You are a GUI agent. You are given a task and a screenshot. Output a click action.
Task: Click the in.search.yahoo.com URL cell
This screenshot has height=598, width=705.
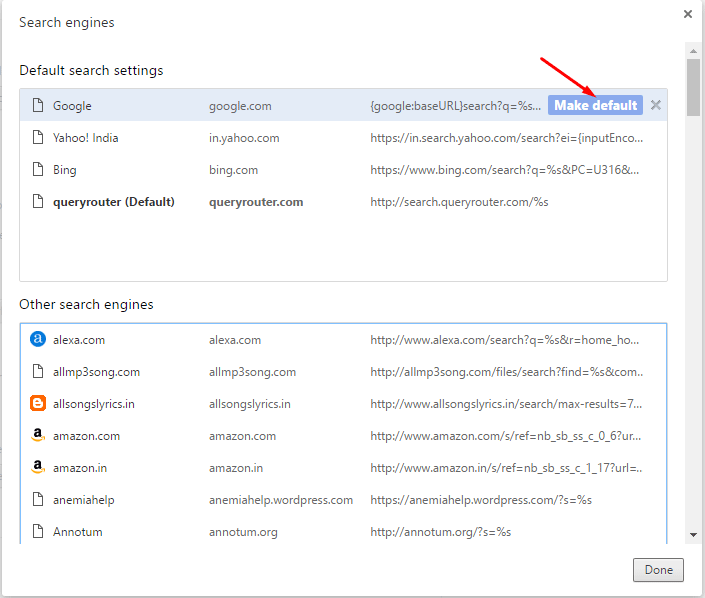[507, 138]
